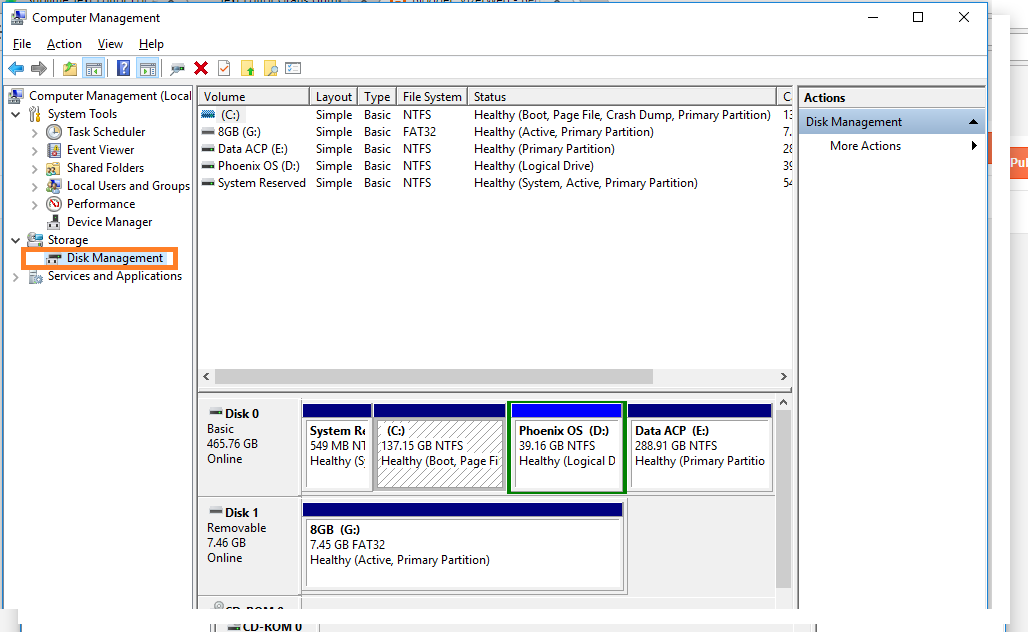Select the 8GB (G:) volume row
Image resolution: width=1028 pixels, height=632 pixels.
(495, 132)
